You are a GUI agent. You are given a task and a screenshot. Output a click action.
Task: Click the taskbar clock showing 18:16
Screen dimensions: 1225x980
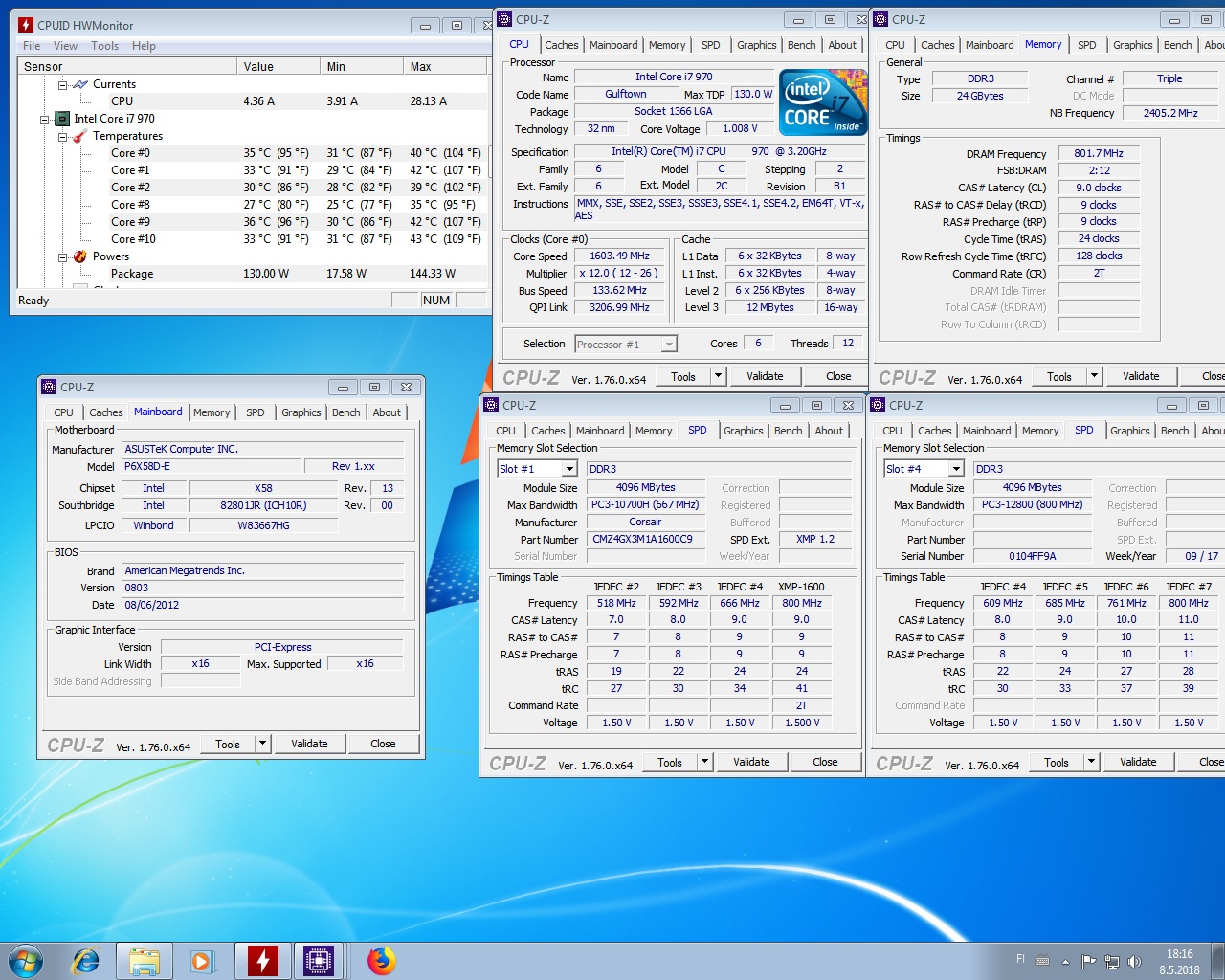pos(1179,961)
